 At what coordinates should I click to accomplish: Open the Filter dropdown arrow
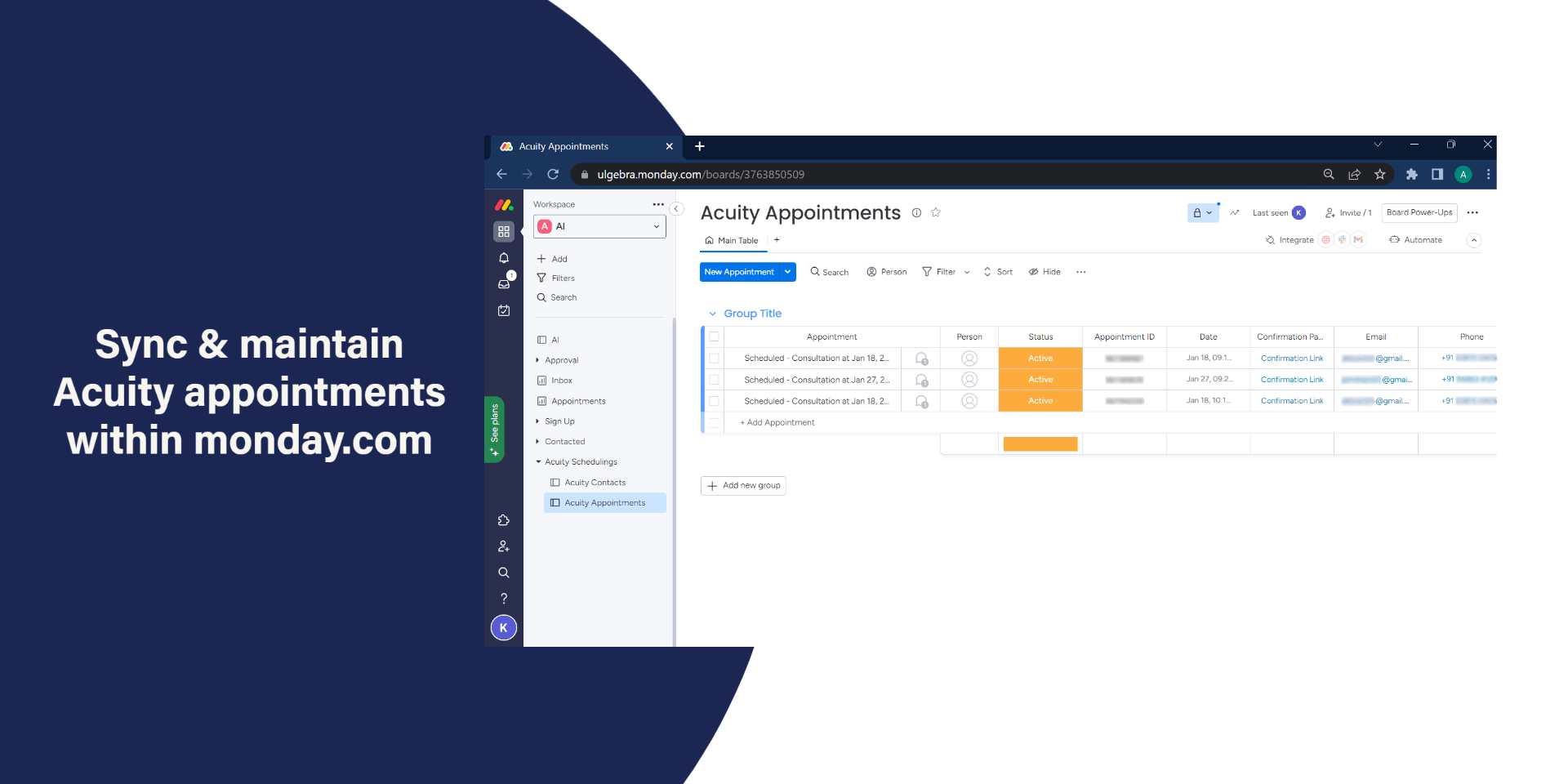coord(967,272)
